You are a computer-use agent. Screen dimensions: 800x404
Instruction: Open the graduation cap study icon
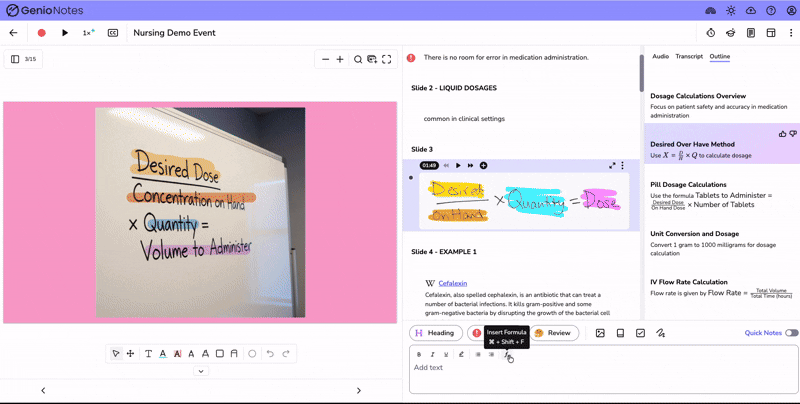(x=731, y=33)
